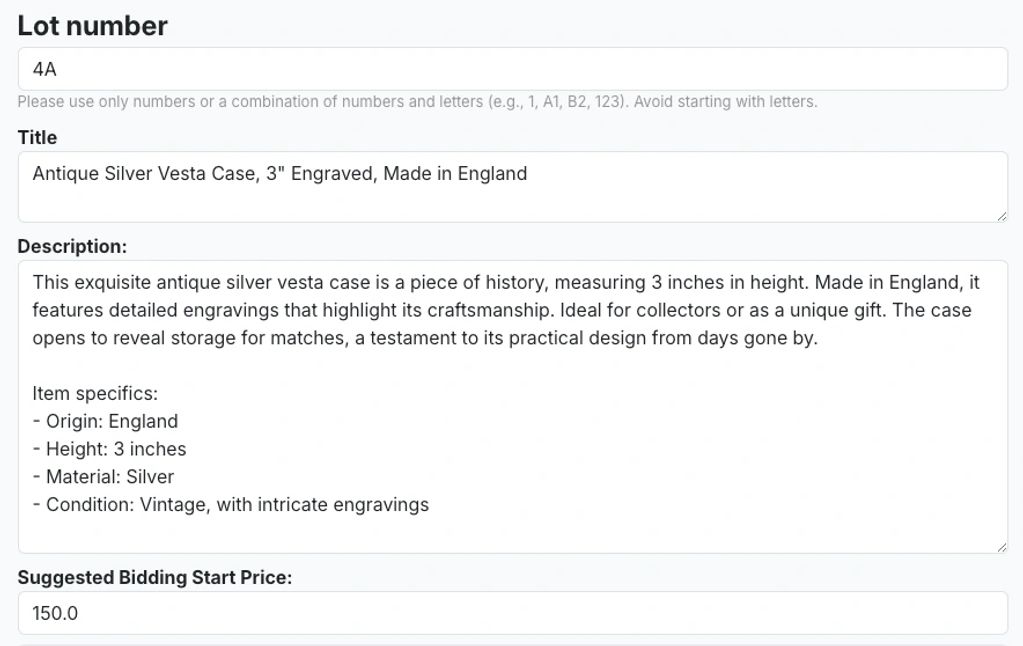Screen dimensions: 1023x646
Task: Select the Suggested Bidding Start Price field
Action: [x=512, y=613]
